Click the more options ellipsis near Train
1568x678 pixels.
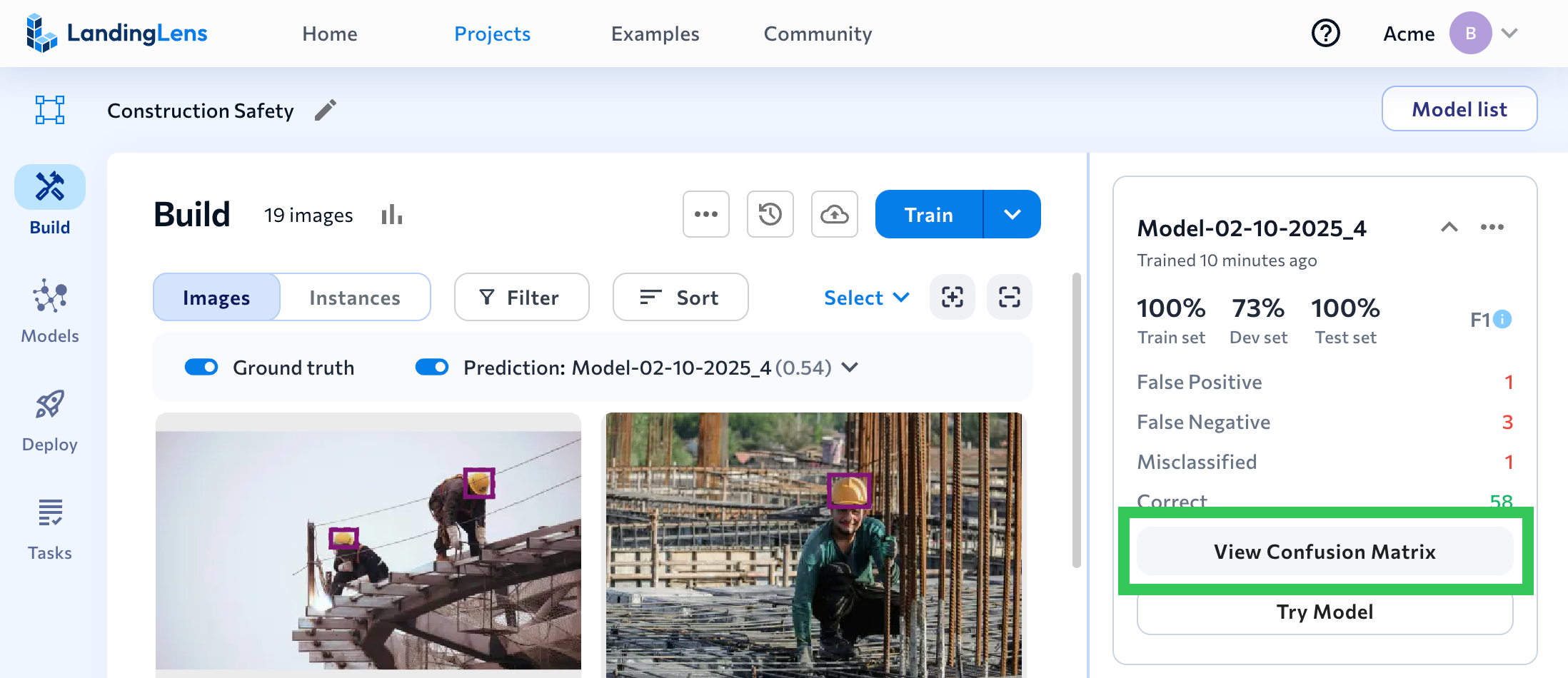point(705,214)
